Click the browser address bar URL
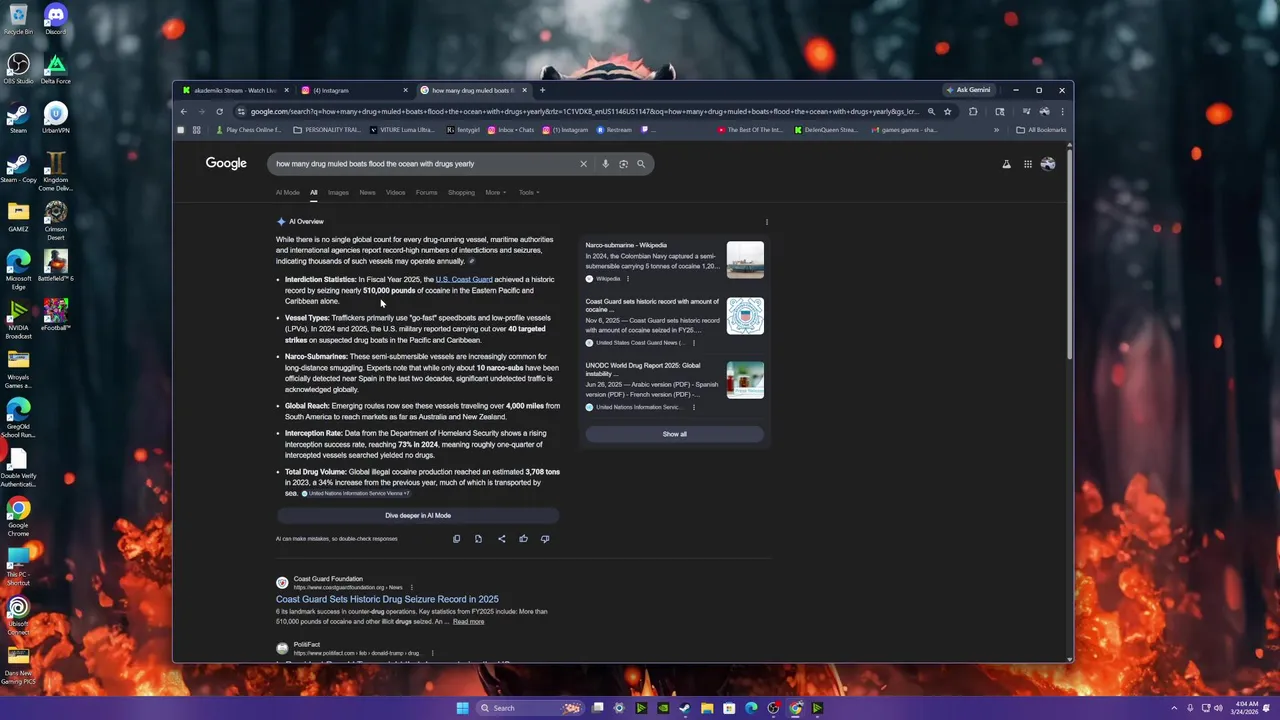1280x720 pixels. click(584, 111)
